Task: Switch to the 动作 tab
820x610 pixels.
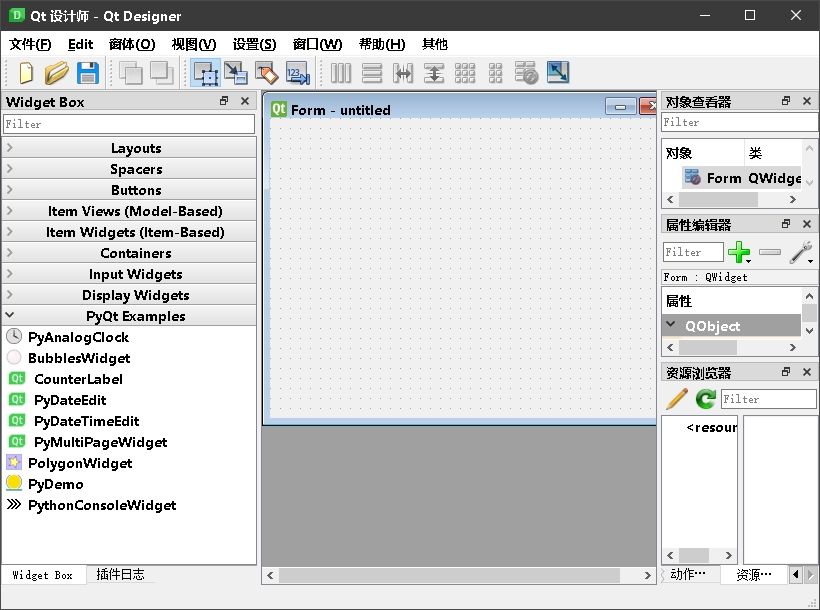Action: (x=688, y=574)
